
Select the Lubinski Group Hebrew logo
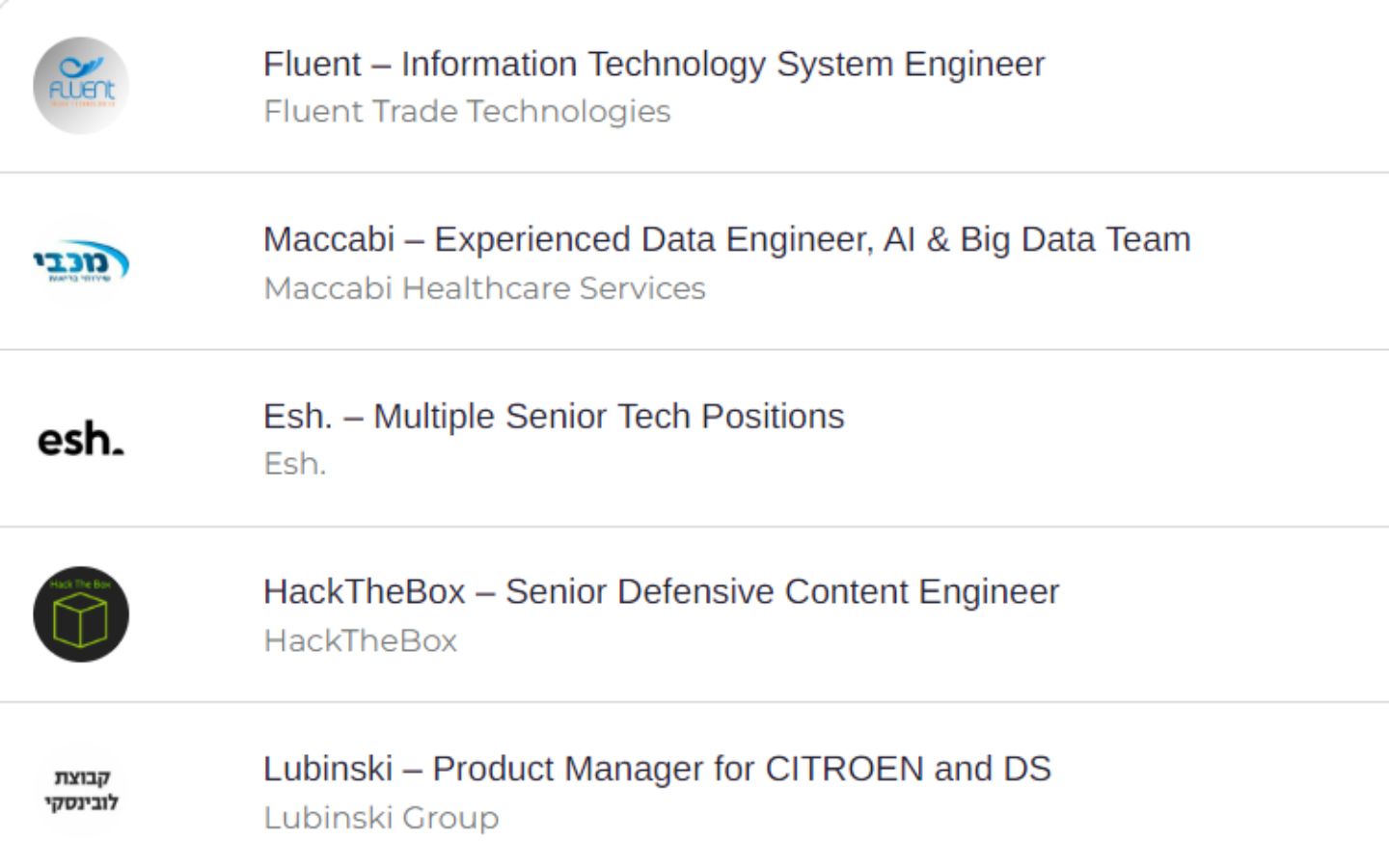[81, 790]
